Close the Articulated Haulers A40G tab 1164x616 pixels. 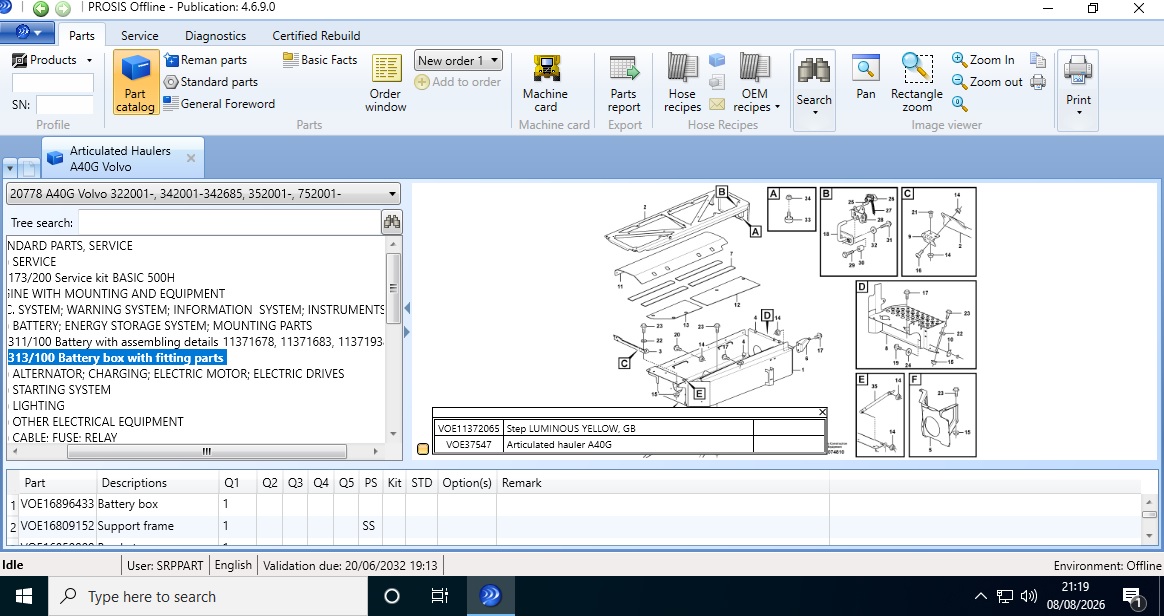pos(191,158)
